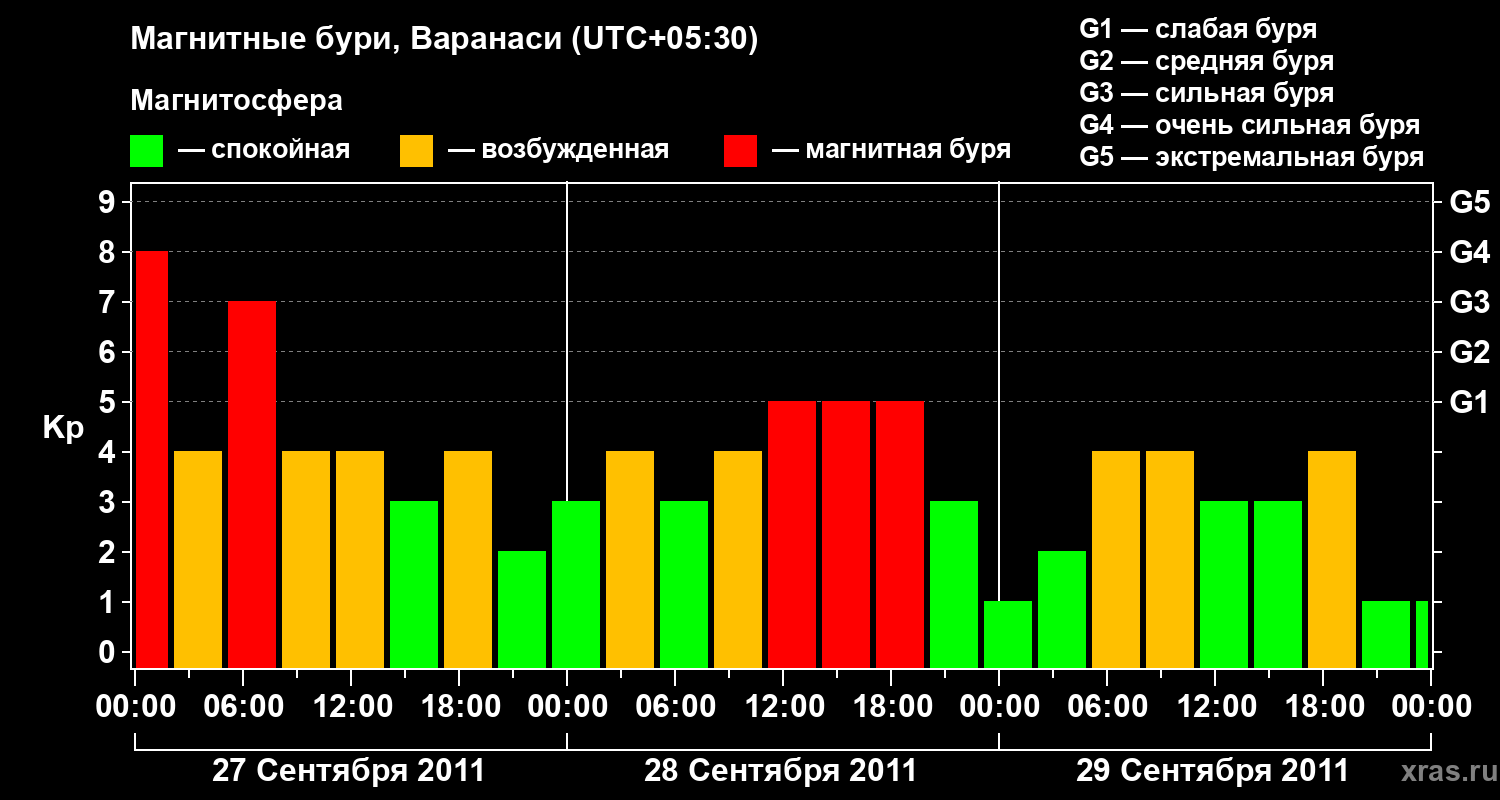The image size is (1500, 800).
Task: Click the green Kp 2 bar on 29 September
Action: [1062, 609]
